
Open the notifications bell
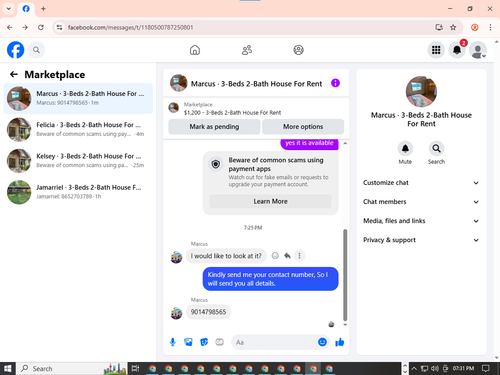click(x=457, y=50)
